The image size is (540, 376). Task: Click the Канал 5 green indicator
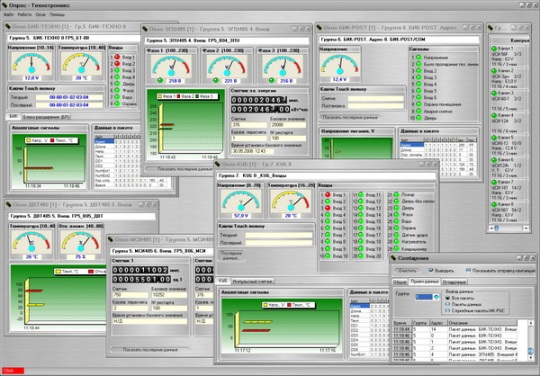click(494, 138)
